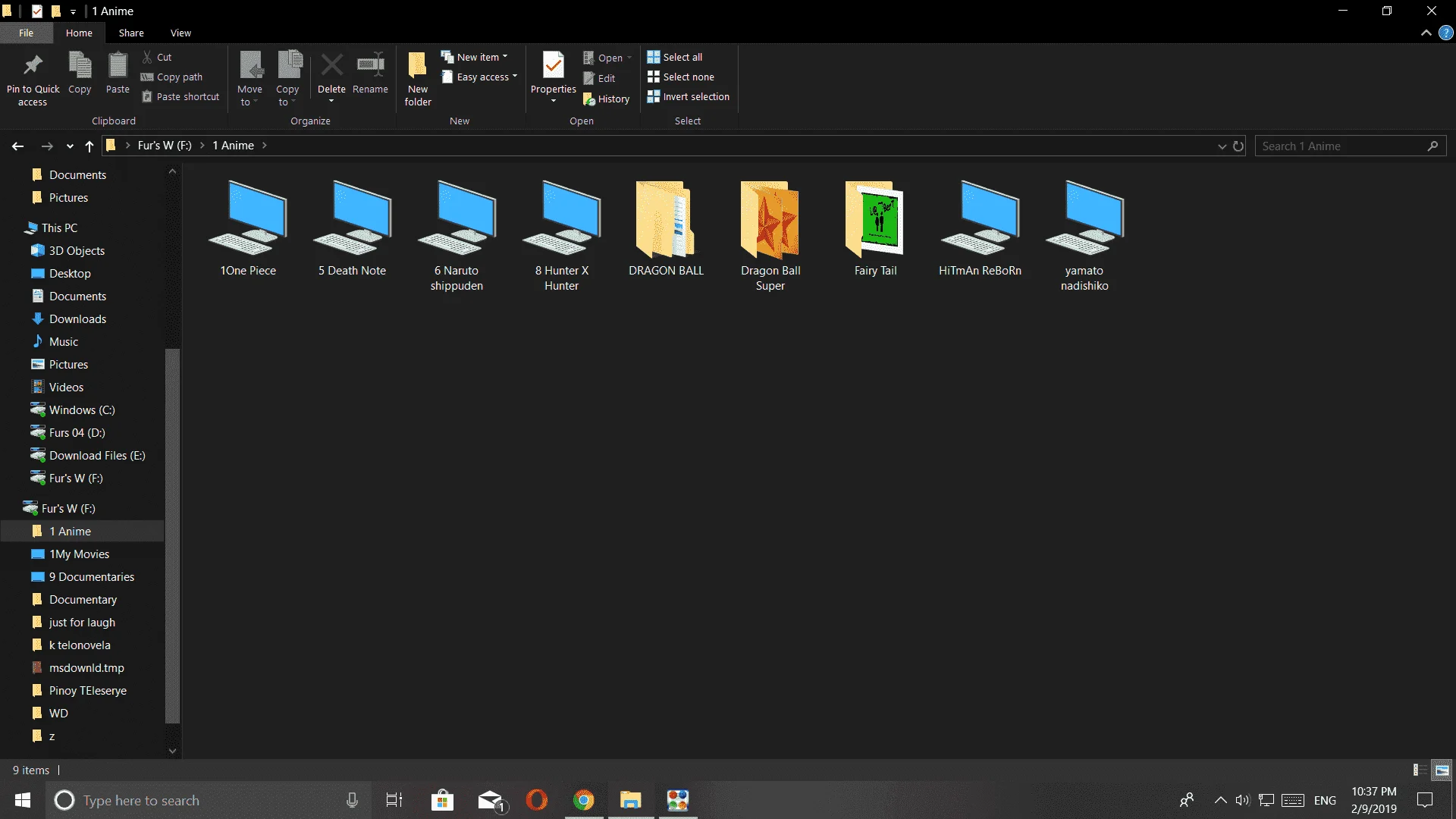The image size is (1456, 819).
Task: Click Paste shortcut option
Action: 180,96
